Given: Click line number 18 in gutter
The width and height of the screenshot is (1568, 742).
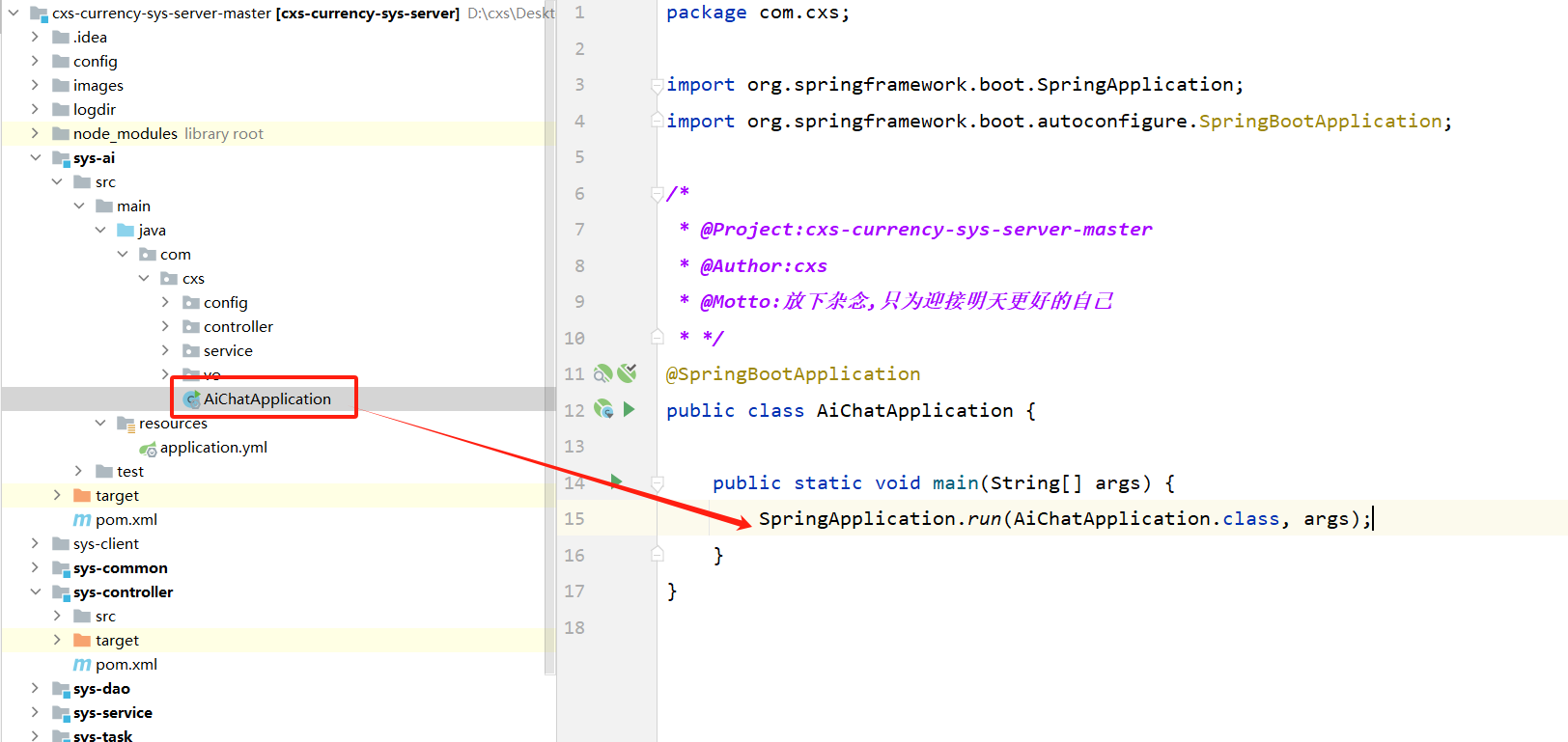Looking at the screenshot, I should click(574, 627).
